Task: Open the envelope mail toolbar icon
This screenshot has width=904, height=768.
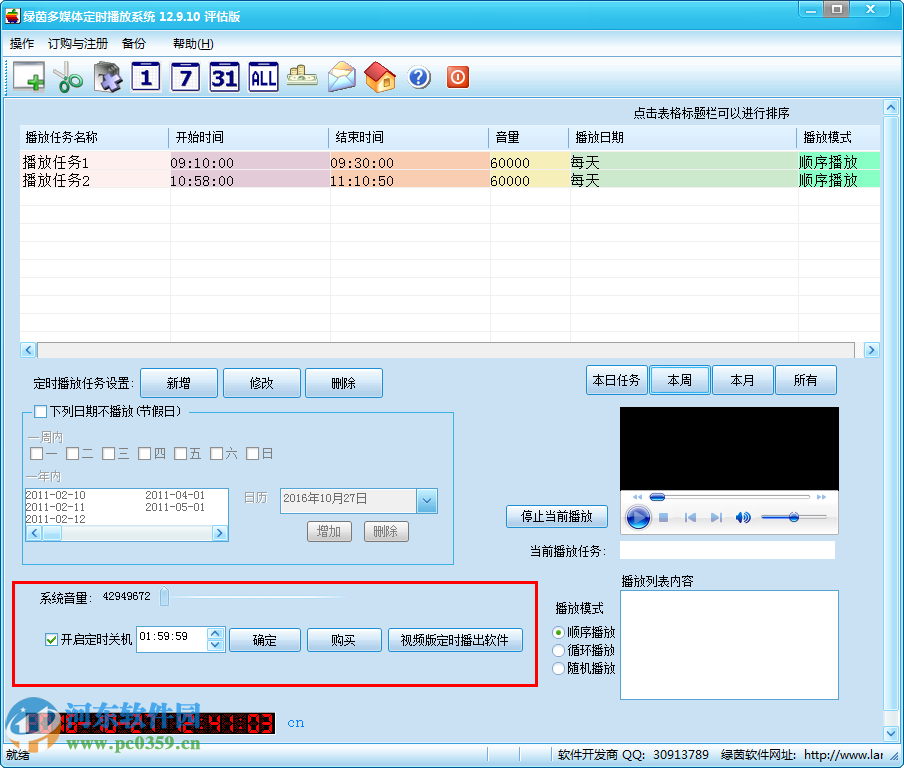Action: point(341,77)
